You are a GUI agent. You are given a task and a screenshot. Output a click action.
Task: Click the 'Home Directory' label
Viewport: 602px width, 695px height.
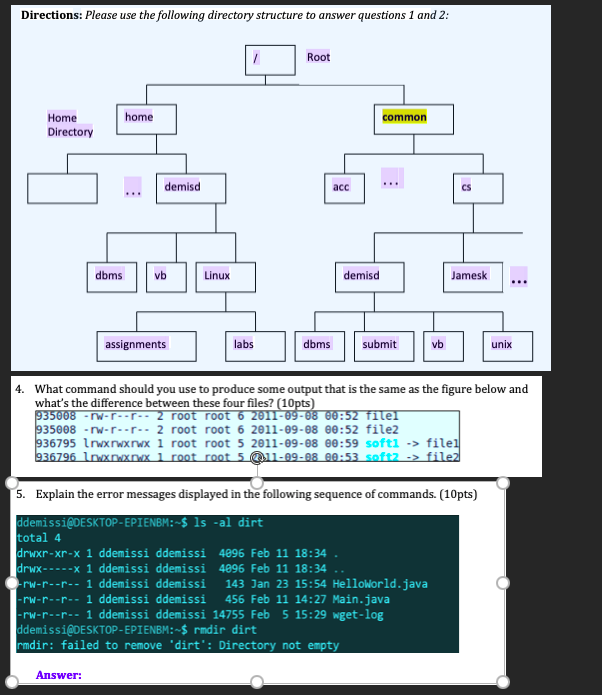tap(70, 125)
